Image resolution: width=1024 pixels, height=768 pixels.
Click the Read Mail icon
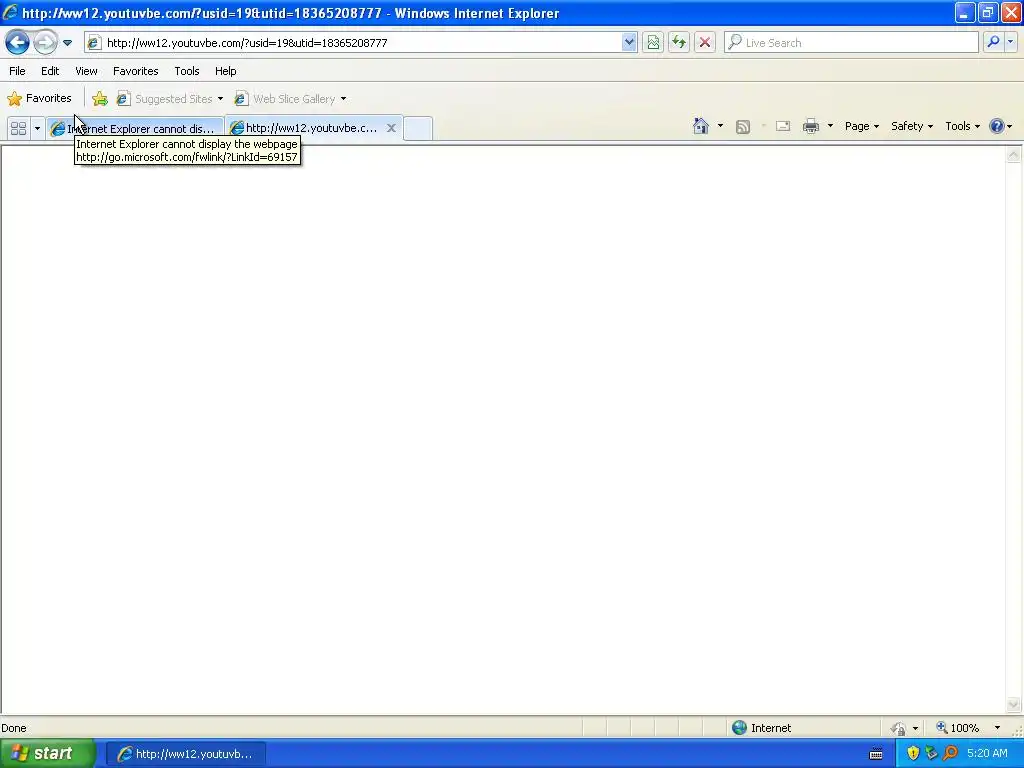coord(783,126)
